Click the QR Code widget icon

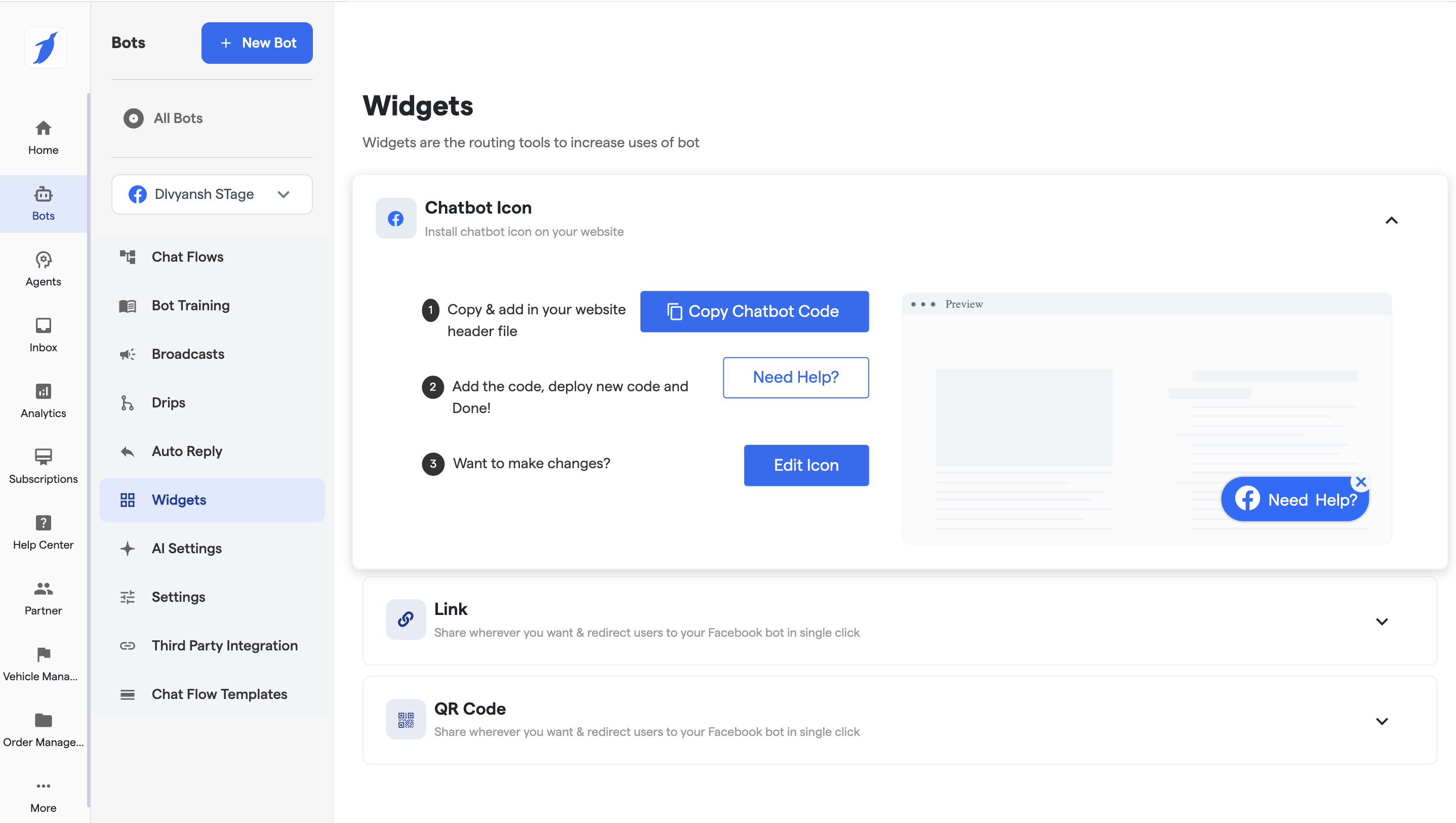(406, 720)
